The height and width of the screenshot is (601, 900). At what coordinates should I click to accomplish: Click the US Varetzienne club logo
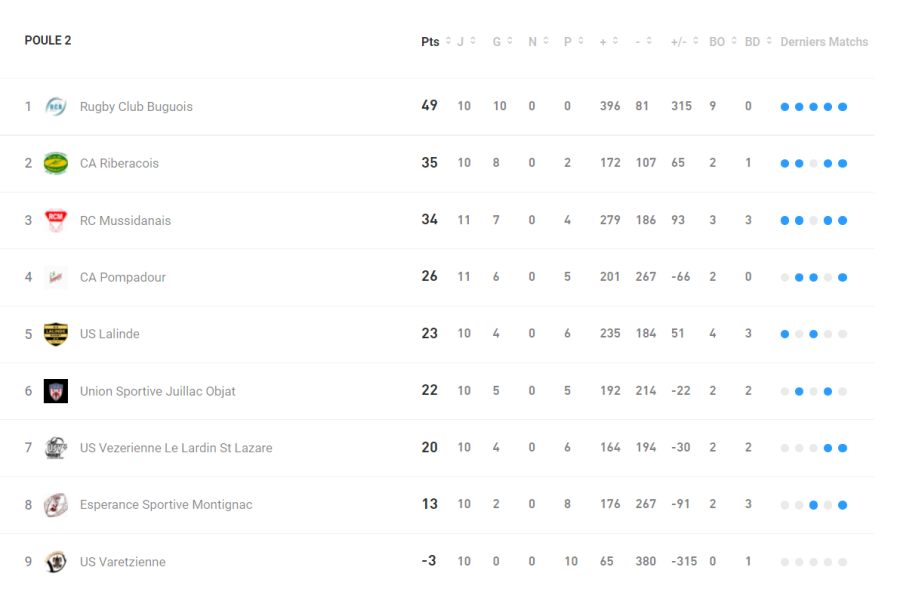56,562
